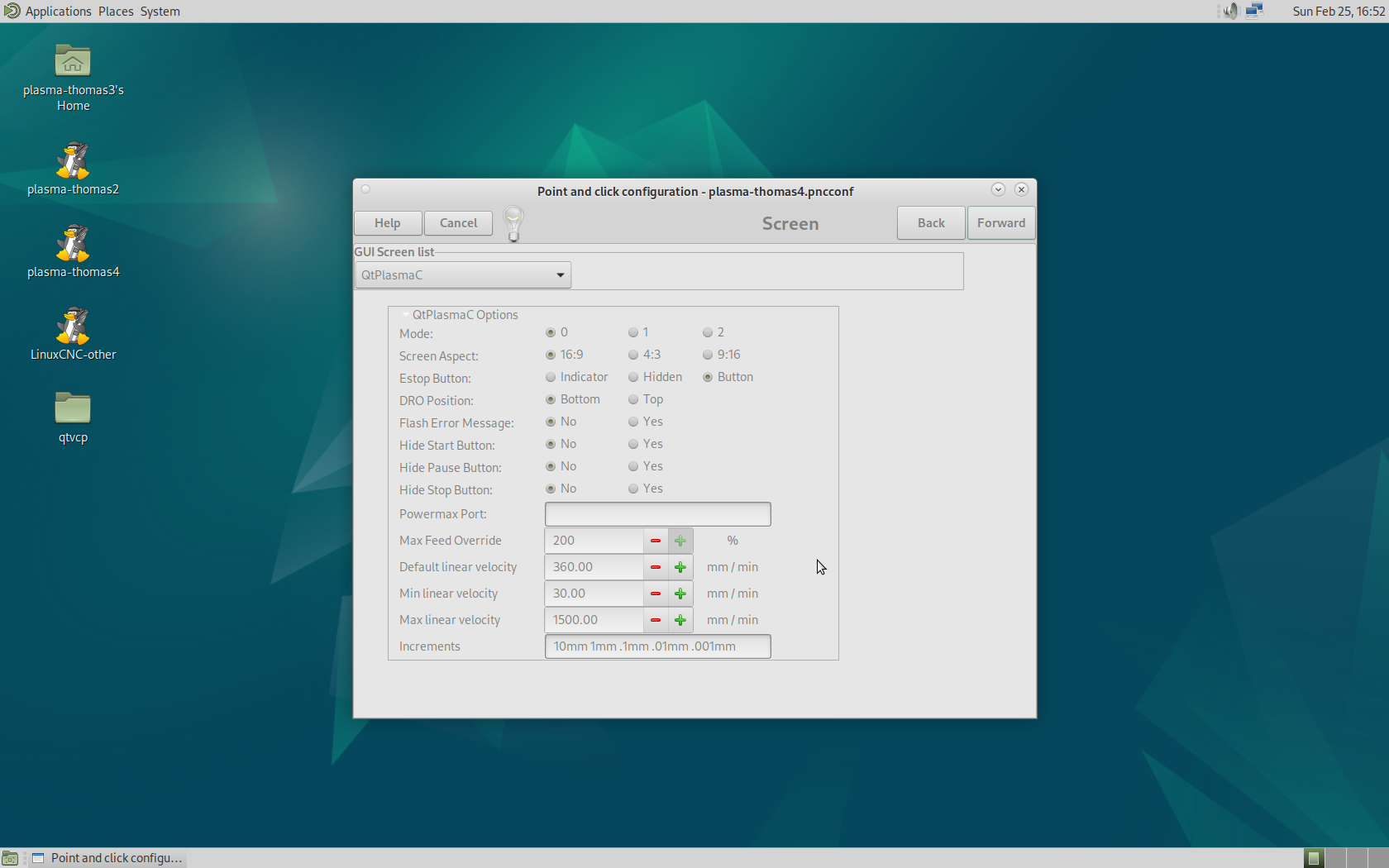1389x868 pixels.
Task: Open the GUI Screen list QtPlasmaC dropdown
Action: 463,275
